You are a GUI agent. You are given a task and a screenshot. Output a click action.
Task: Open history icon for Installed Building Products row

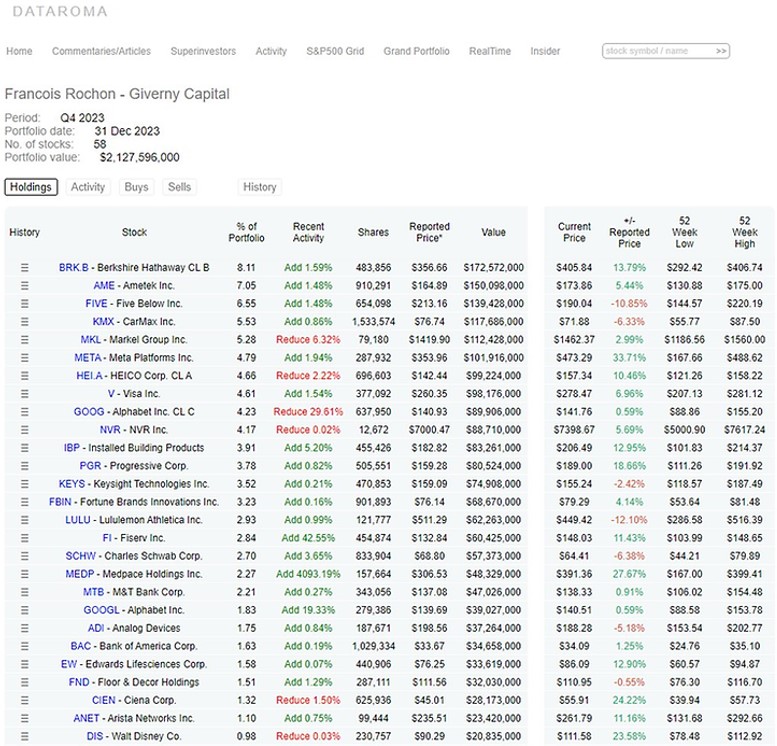[x=24, y=448]
